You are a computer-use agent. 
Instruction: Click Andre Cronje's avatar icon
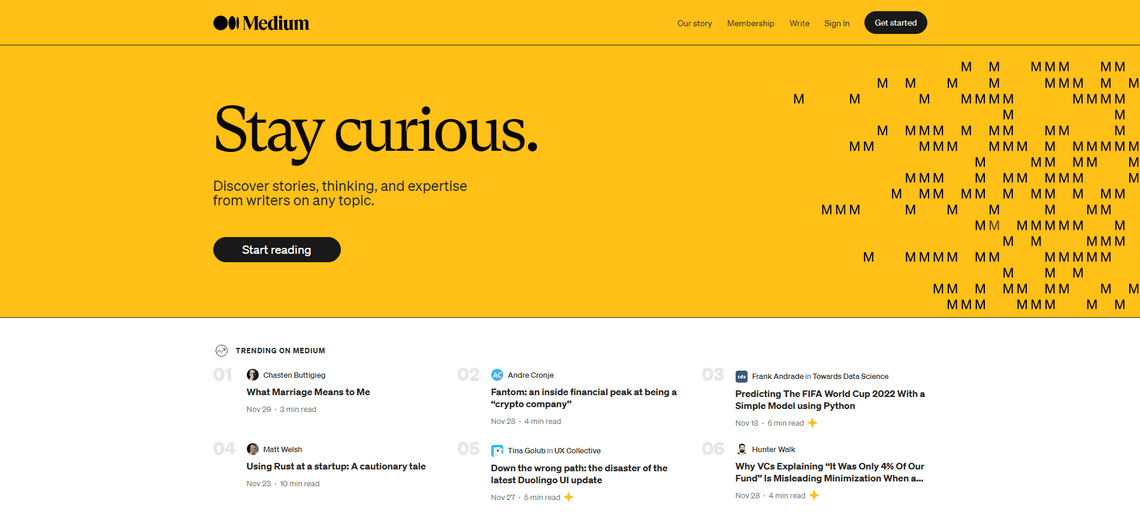pyautogui.click(x=497, y=375)
